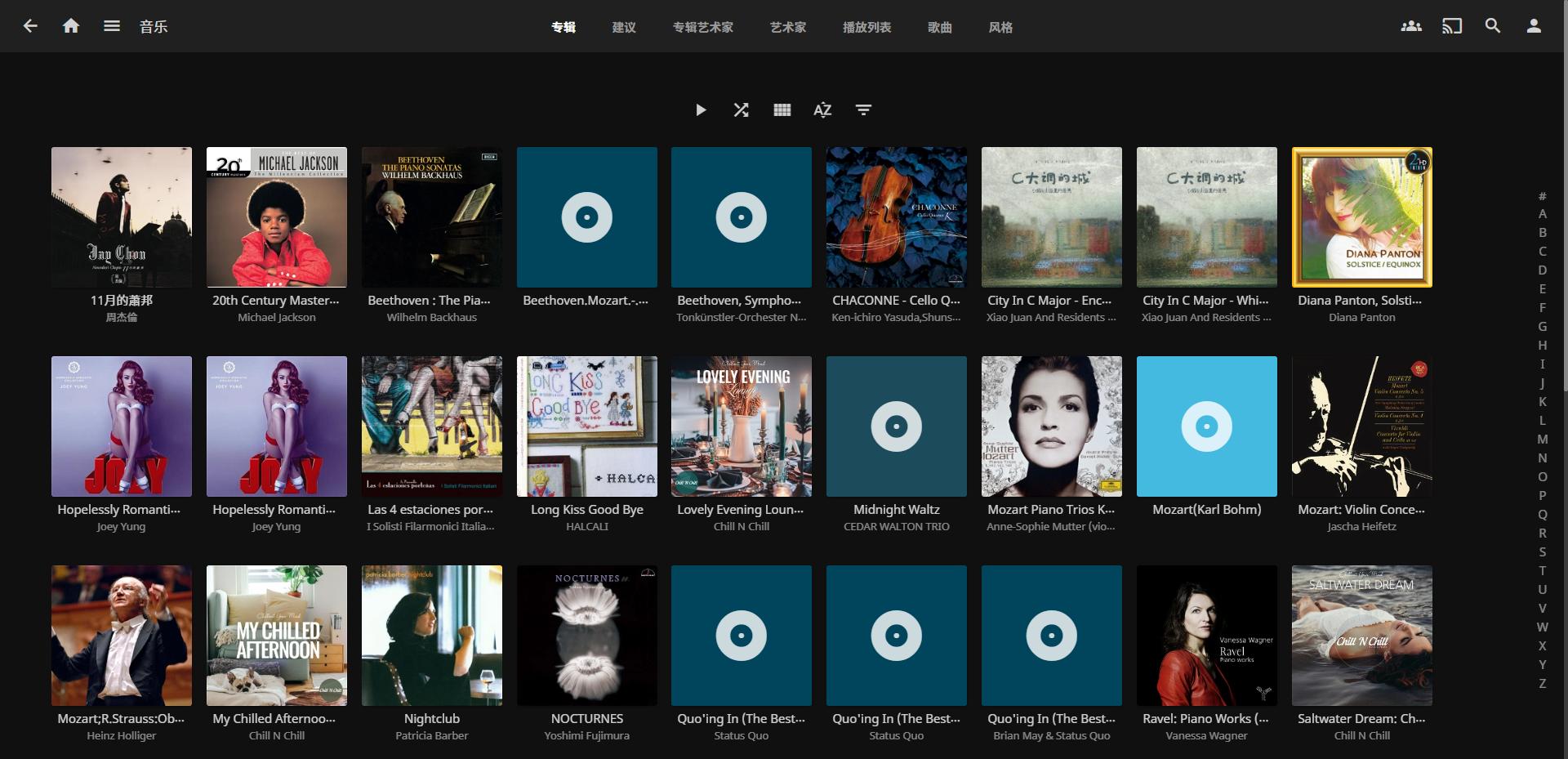The width and height of the screenshot is (1568, 759).
Task: Switch to the 专辑 tab
Action: 563,27
